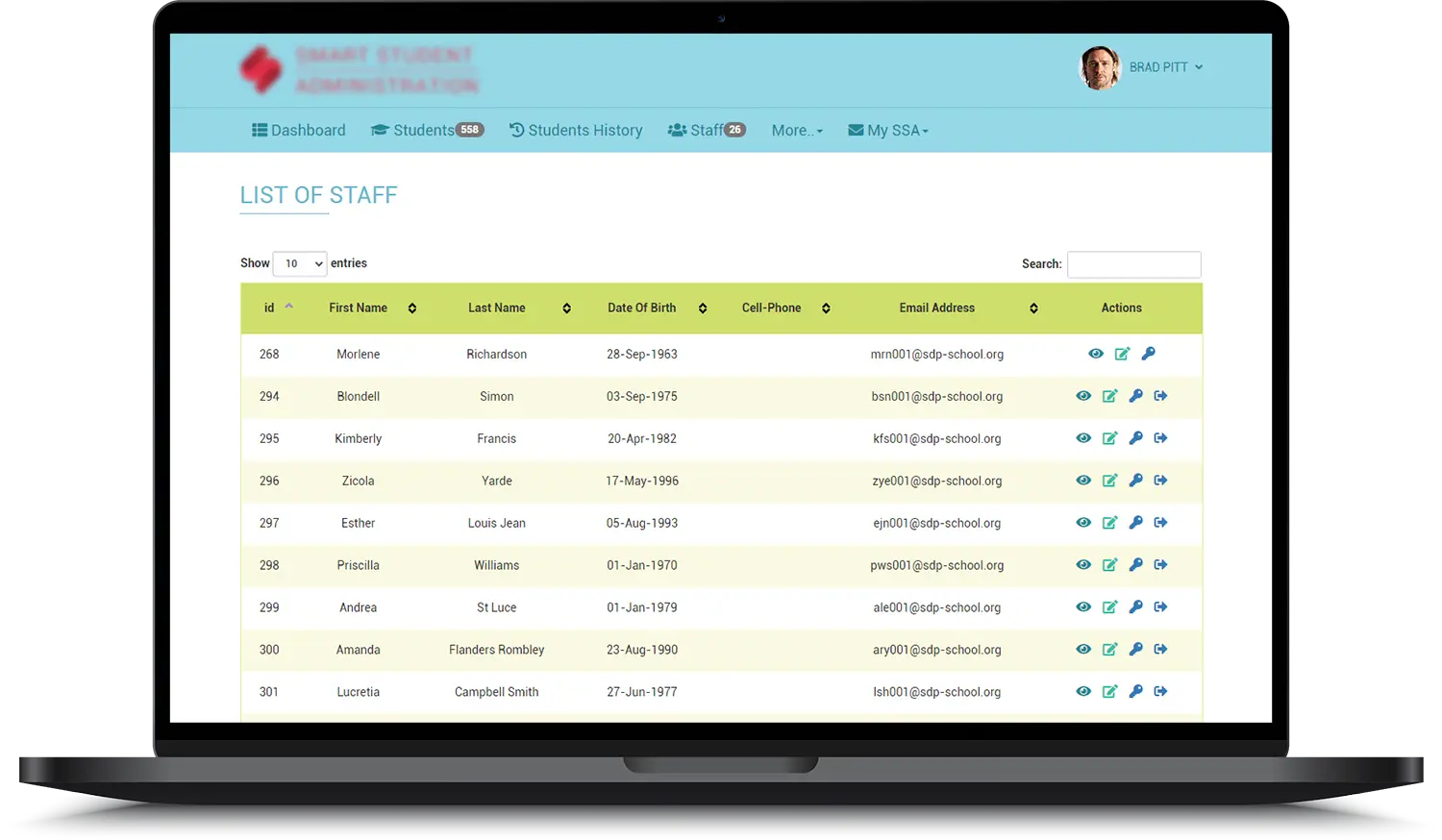Open the Students menu item

(427, 131)
